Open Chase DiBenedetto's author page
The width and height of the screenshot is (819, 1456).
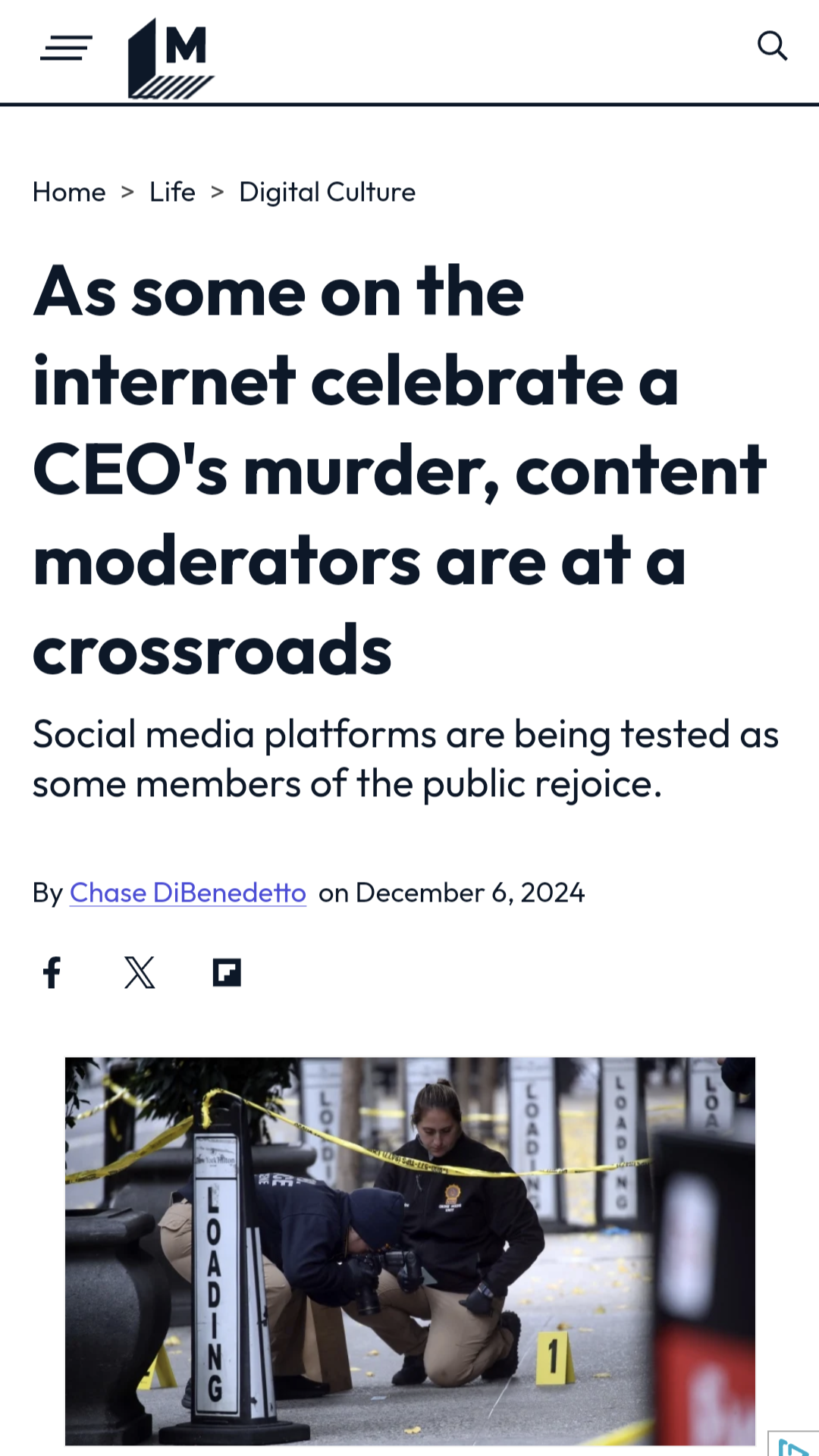[187, 893]
